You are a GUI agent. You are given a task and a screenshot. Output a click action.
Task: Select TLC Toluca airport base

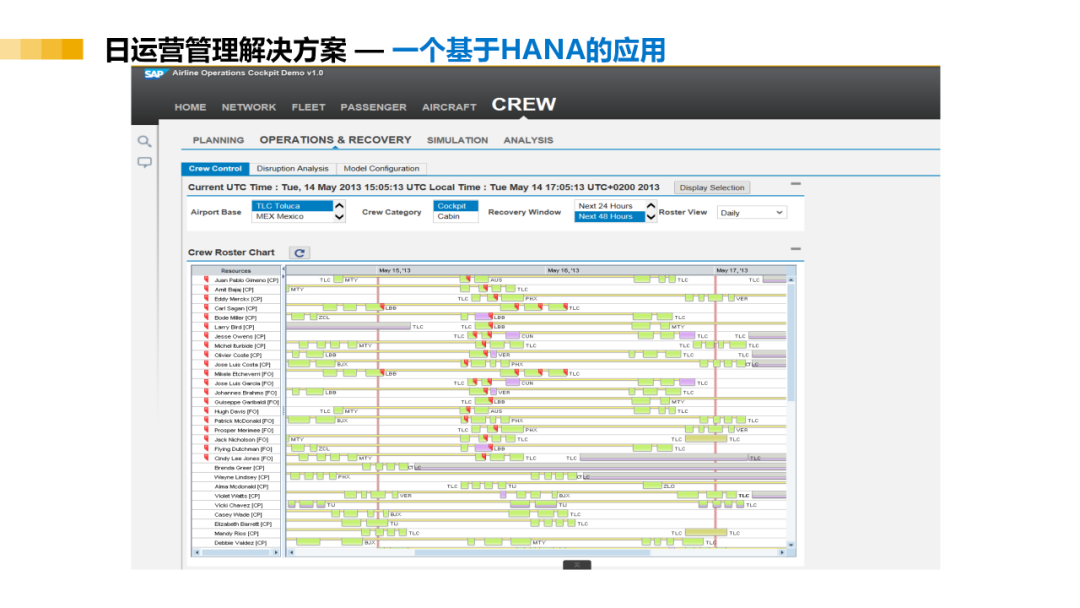click(293, 206)
